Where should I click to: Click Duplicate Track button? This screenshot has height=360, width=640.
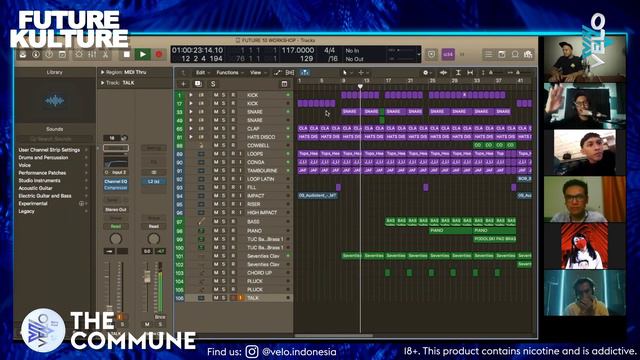(x=198, y=84)
